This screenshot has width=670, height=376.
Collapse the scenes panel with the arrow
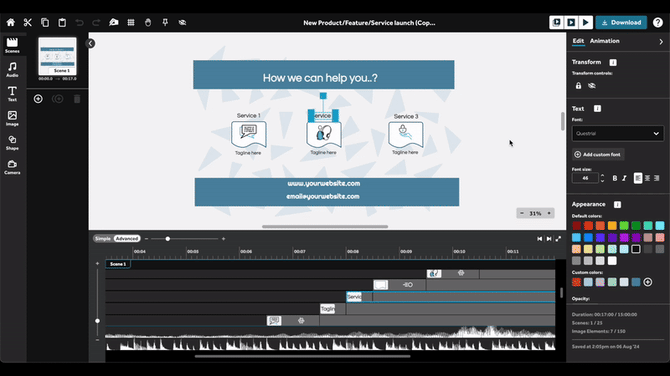click(x=90, y=44)
